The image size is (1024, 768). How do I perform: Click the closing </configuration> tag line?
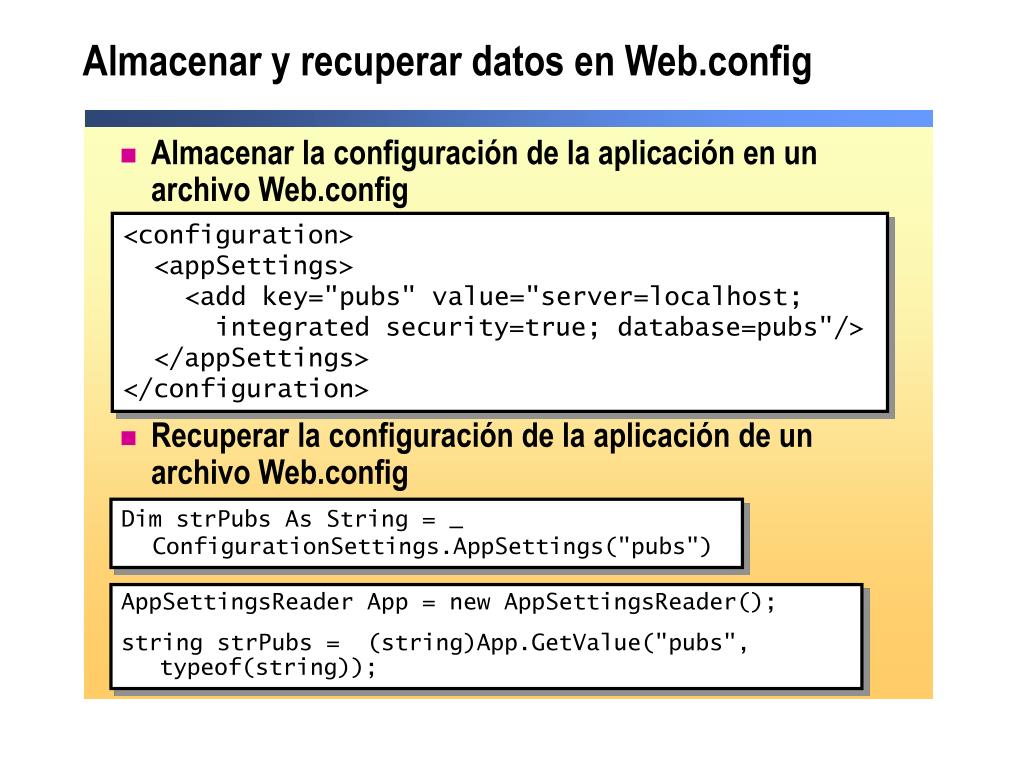pos(246,389)
